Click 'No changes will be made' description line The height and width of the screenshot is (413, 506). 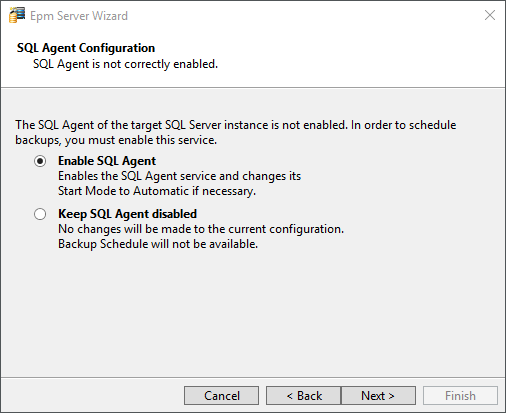201,229
